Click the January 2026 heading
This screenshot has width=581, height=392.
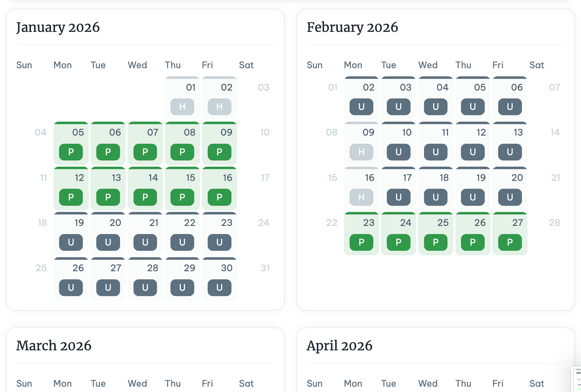(58, 27)
